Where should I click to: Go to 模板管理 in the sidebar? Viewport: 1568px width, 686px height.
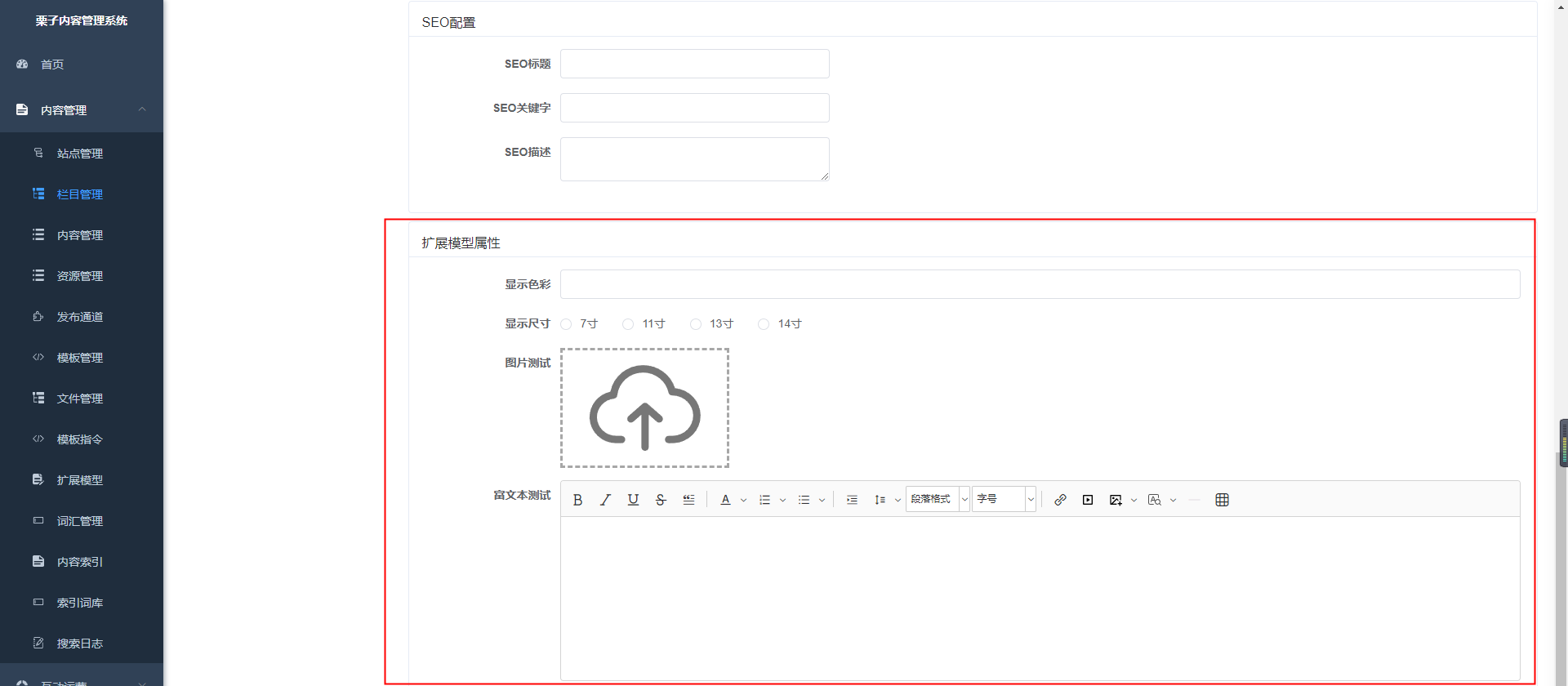point(79,358)
